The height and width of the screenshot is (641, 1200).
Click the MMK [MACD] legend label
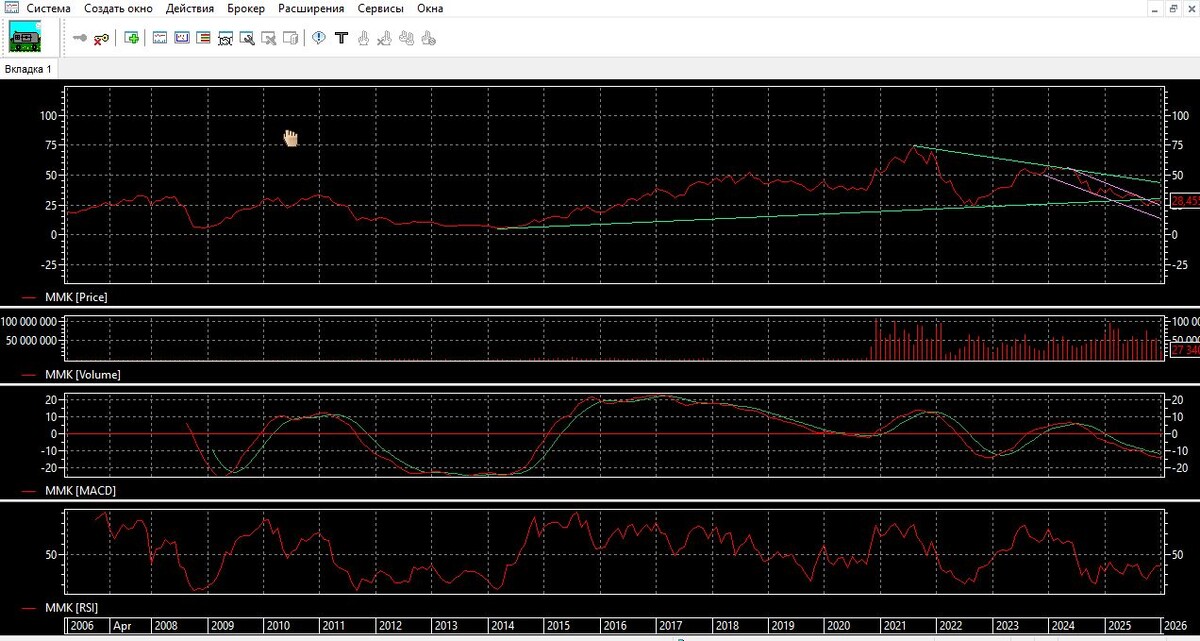79,491
